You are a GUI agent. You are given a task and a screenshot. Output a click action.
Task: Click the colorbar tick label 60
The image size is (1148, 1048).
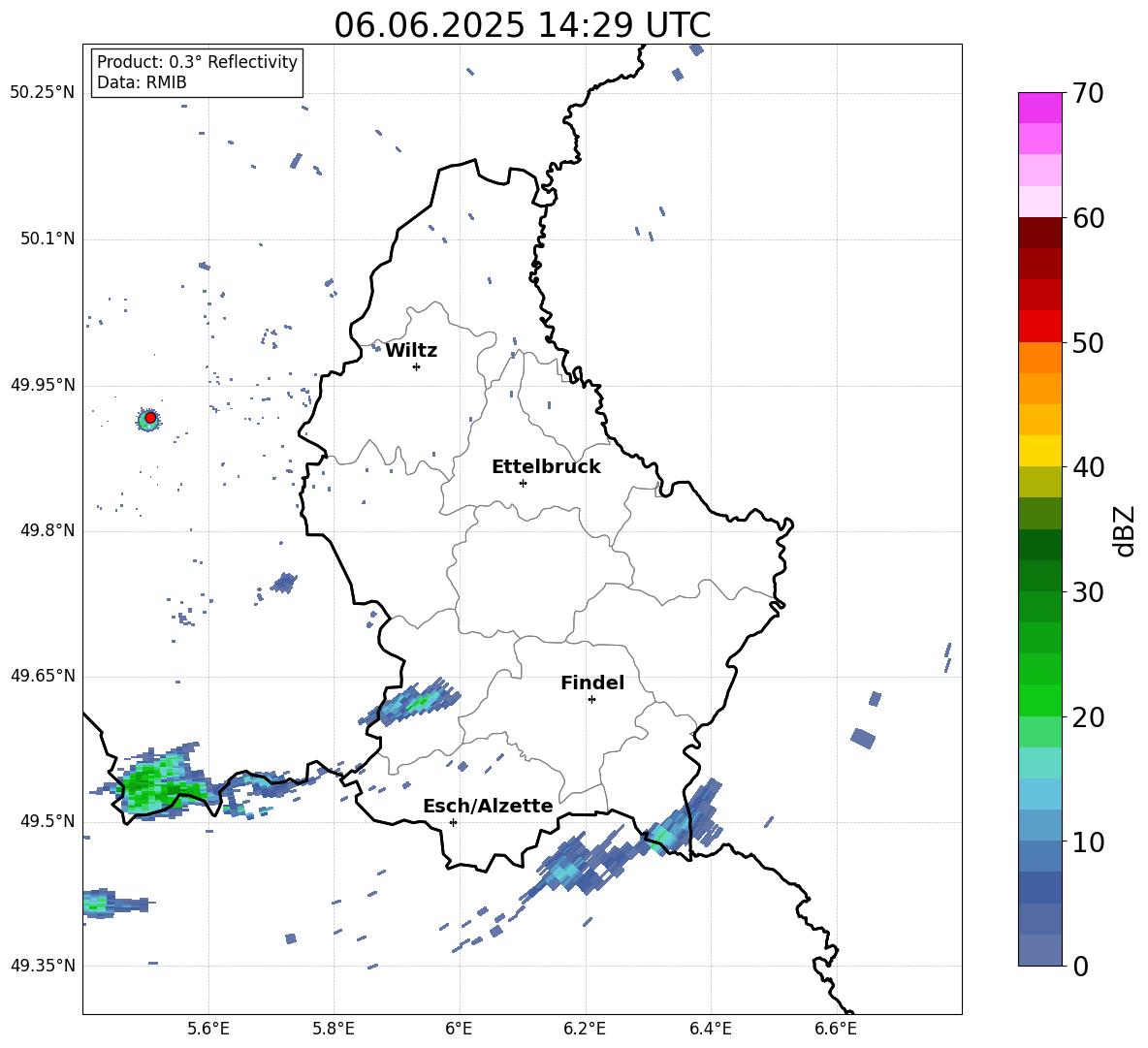coord(1088,218)
